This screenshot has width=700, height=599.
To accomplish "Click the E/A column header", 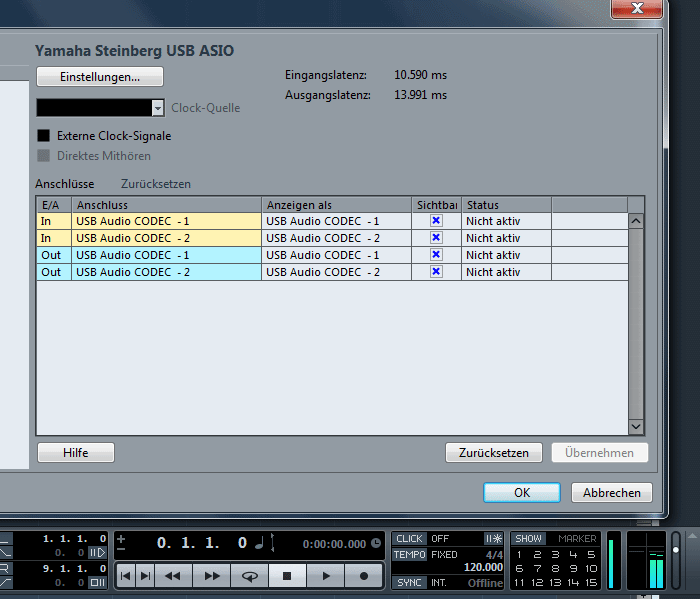I will (54, 205).
